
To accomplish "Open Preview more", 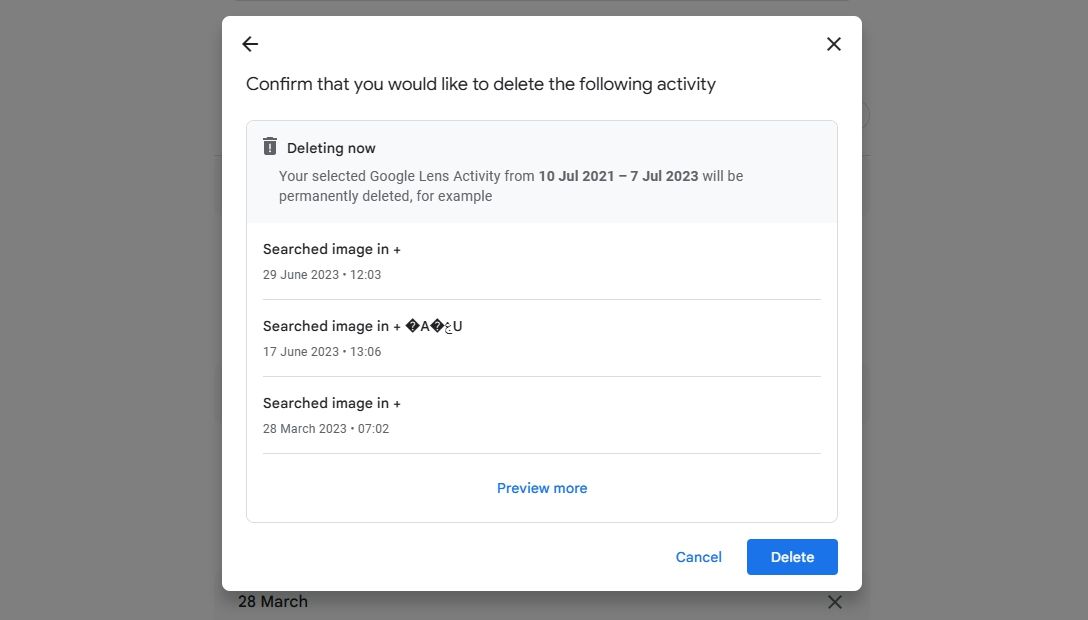I will click(541, 488).
